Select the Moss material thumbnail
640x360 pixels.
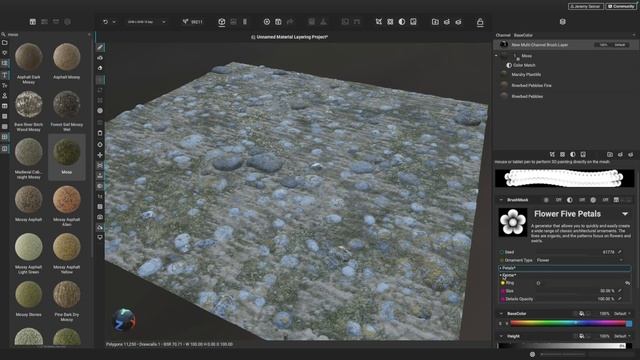[x=67, y=152]
